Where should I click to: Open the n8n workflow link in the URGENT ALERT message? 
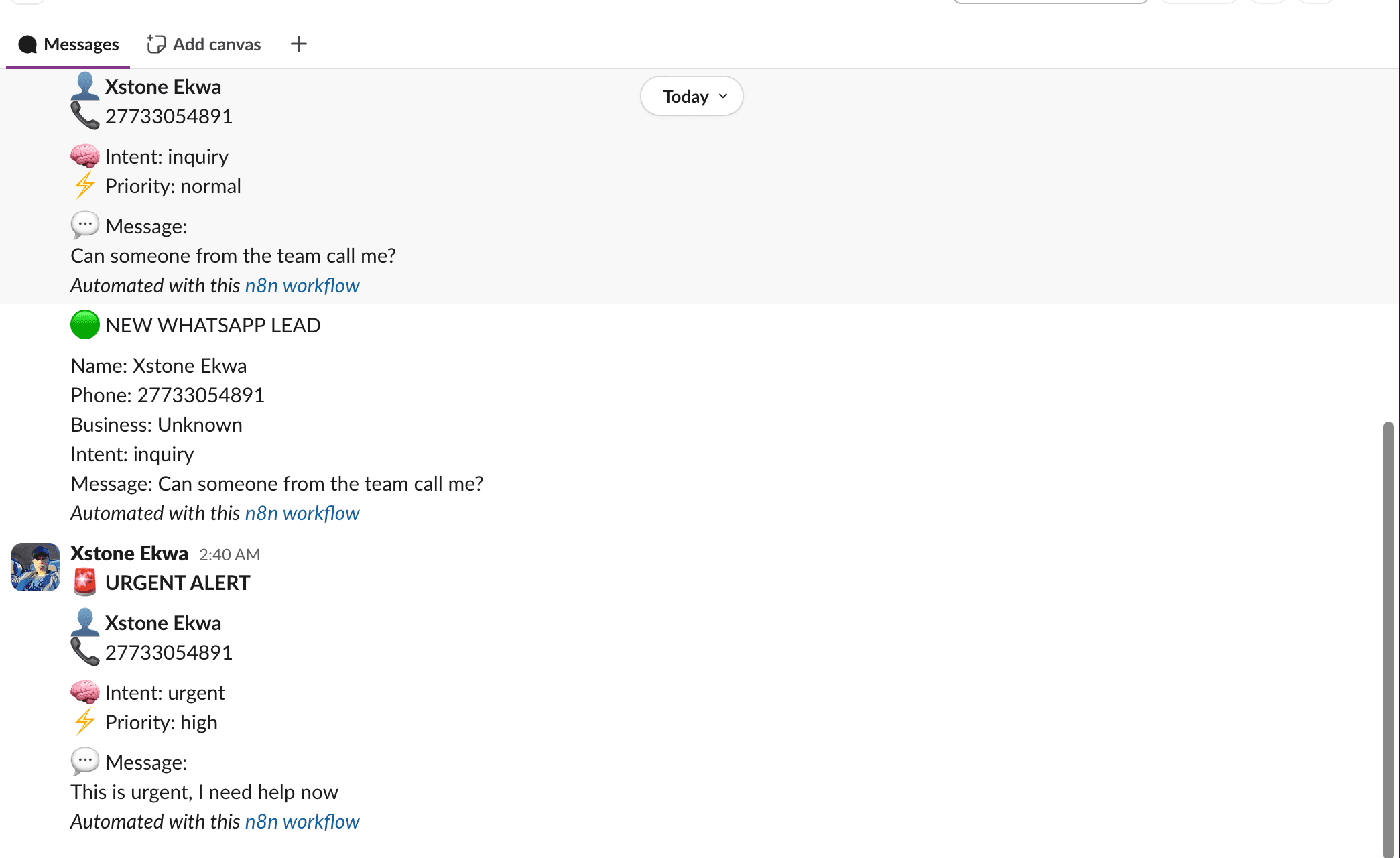pyautogui.click(x=302, y=821)
